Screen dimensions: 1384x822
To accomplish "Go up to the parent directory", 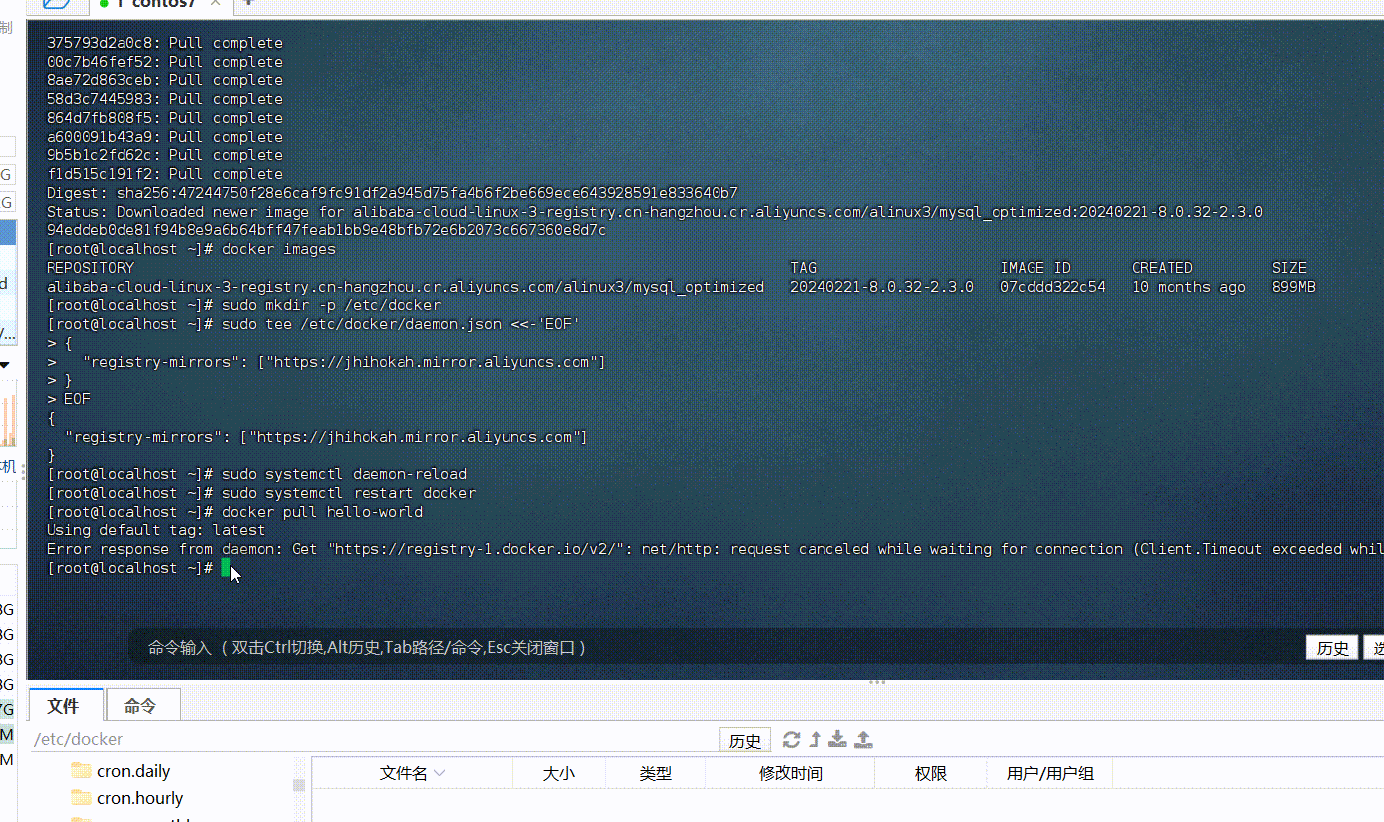I will (815, 739).
